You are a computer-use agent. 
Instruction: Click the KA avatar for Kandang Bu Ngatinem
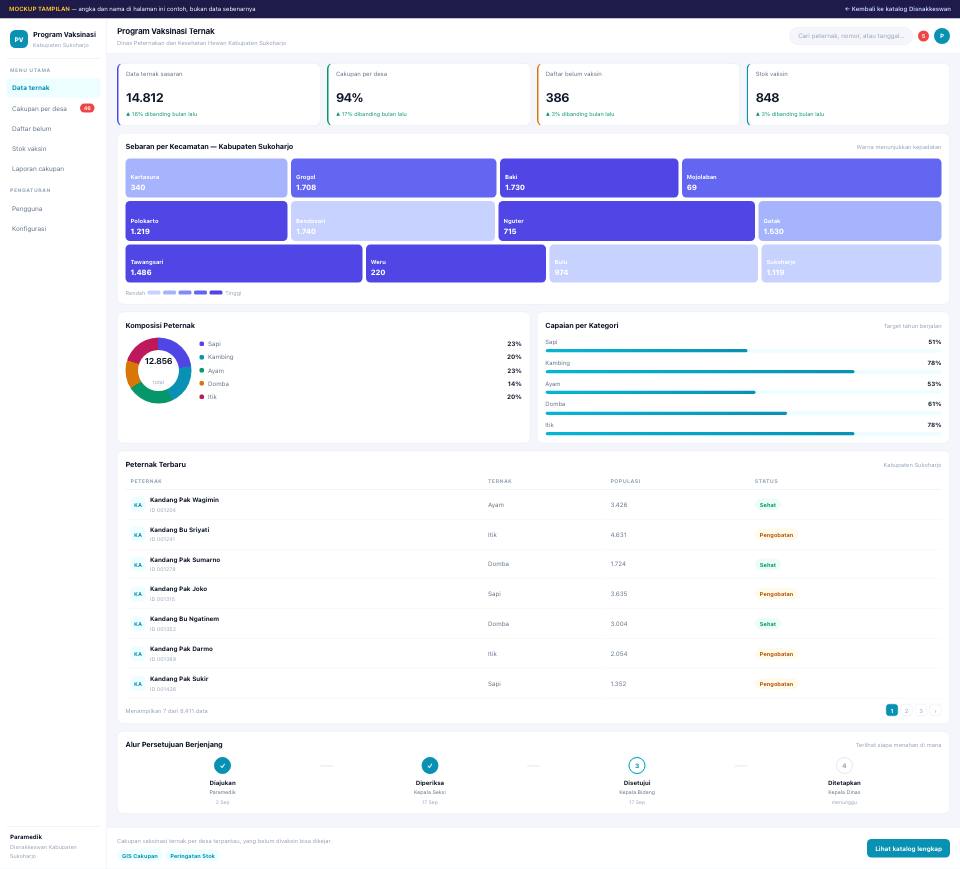138,624
